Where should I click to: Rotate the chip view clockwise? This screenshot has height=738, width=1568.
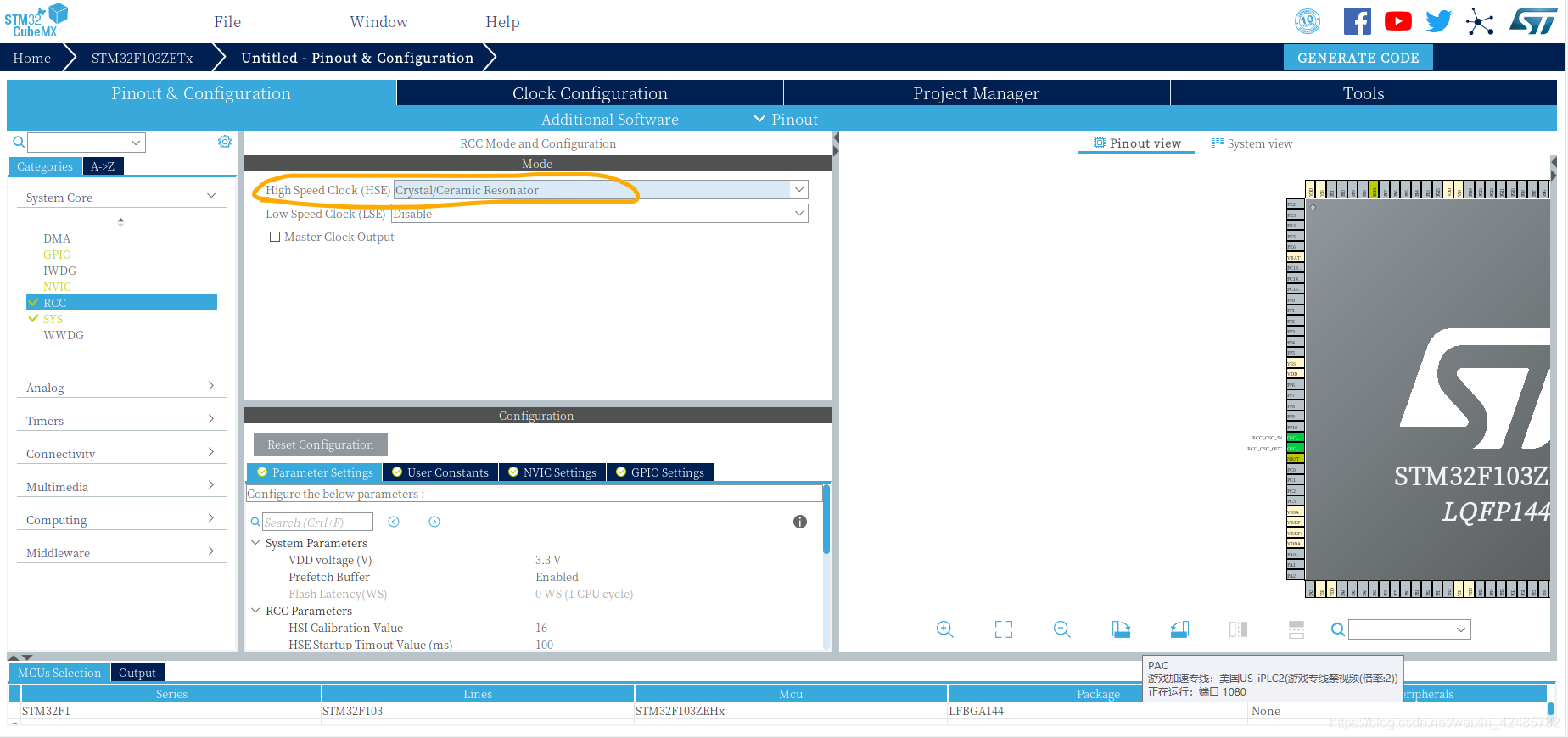coord(1121,629)
